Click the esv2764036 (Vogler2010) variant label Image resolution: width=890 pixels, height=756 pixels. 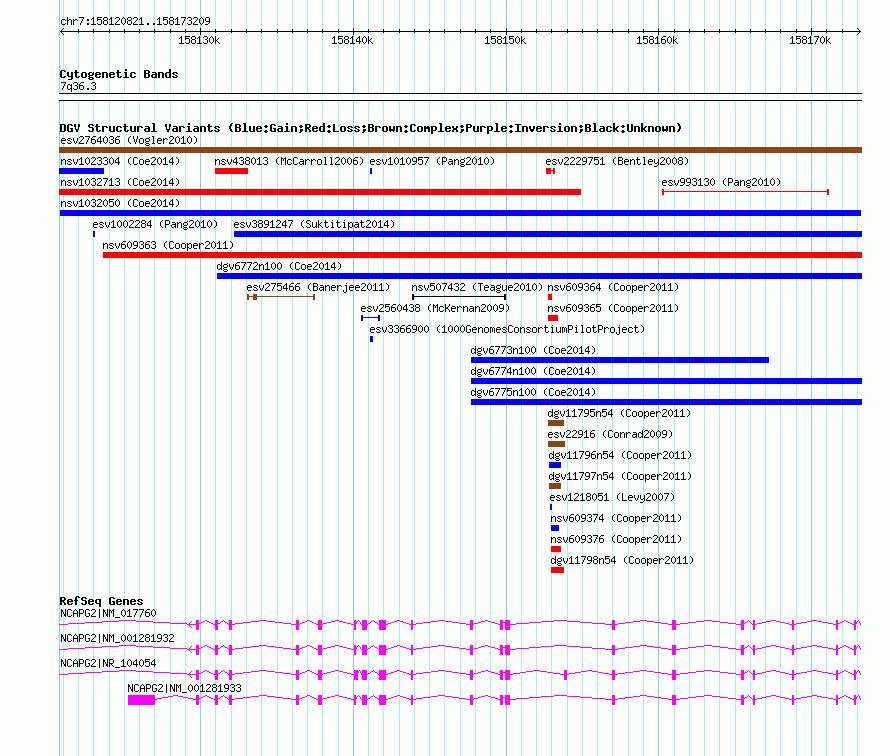[129, 140]
